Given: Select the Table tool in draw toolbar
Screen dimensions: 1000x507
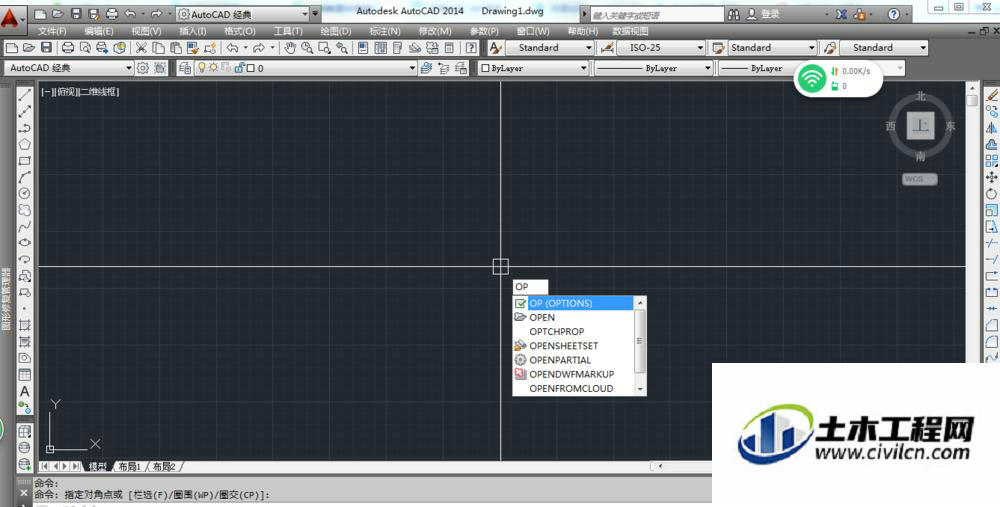Looking at the screenshot, I should click(x=25, y=375).
